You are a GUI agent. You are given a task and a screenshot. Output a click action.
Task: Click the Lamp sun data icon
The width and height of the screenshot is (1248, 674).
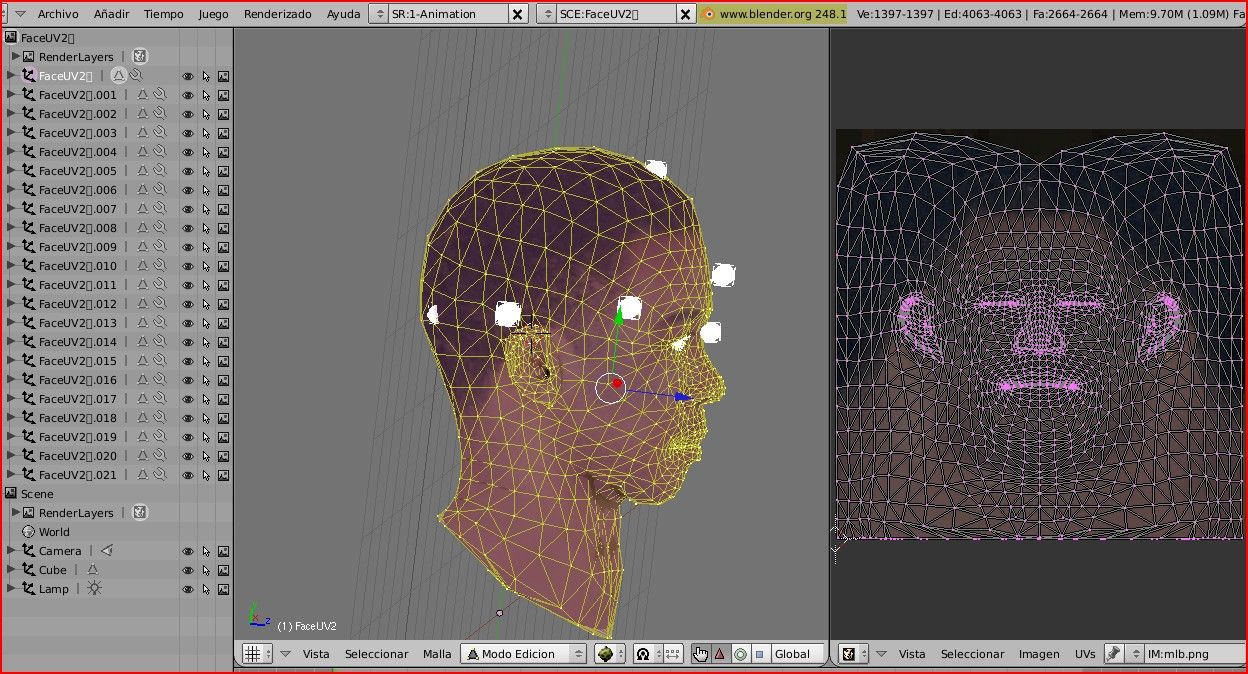pos(94,589)
